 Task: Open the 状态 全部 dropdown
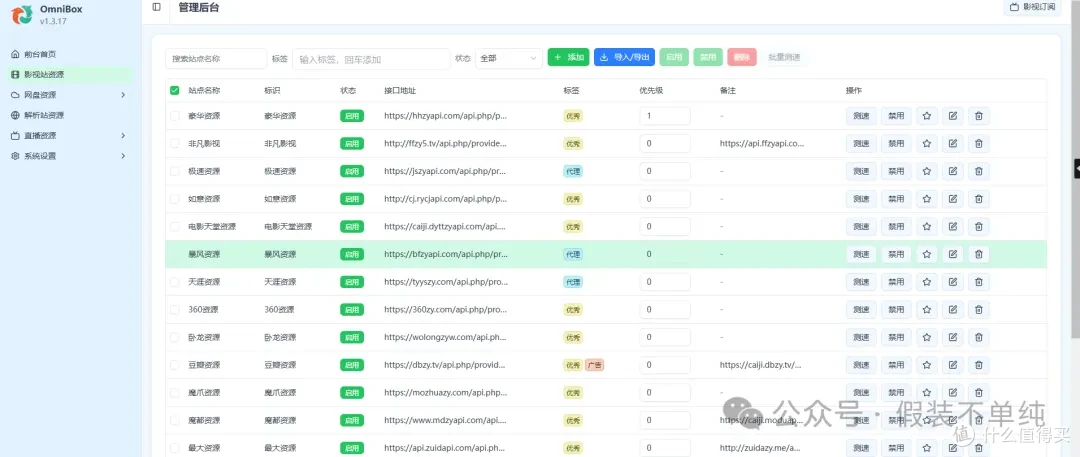pyautogui.click(x=508, y=59)
